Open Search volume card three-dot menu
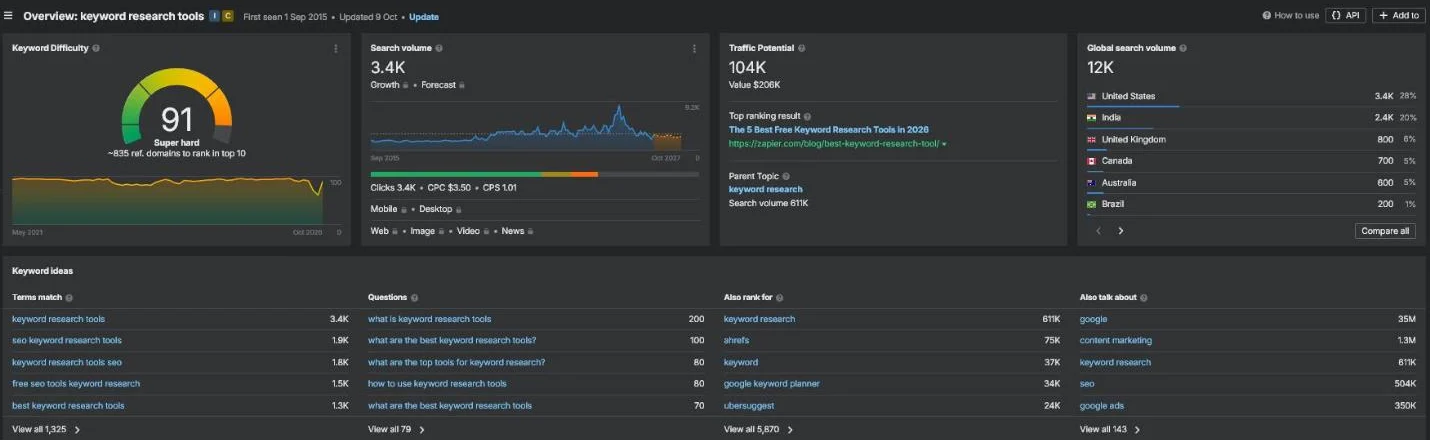 (694, 48)
